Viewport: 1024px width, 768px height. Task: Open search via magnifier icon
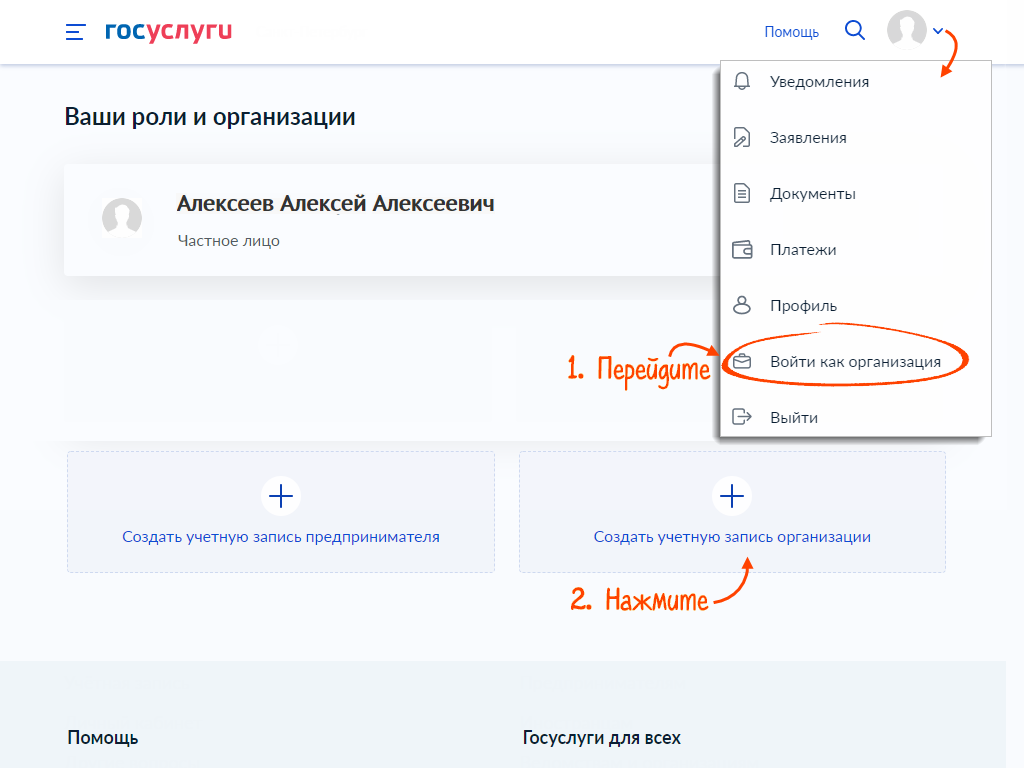coord(855,30)
